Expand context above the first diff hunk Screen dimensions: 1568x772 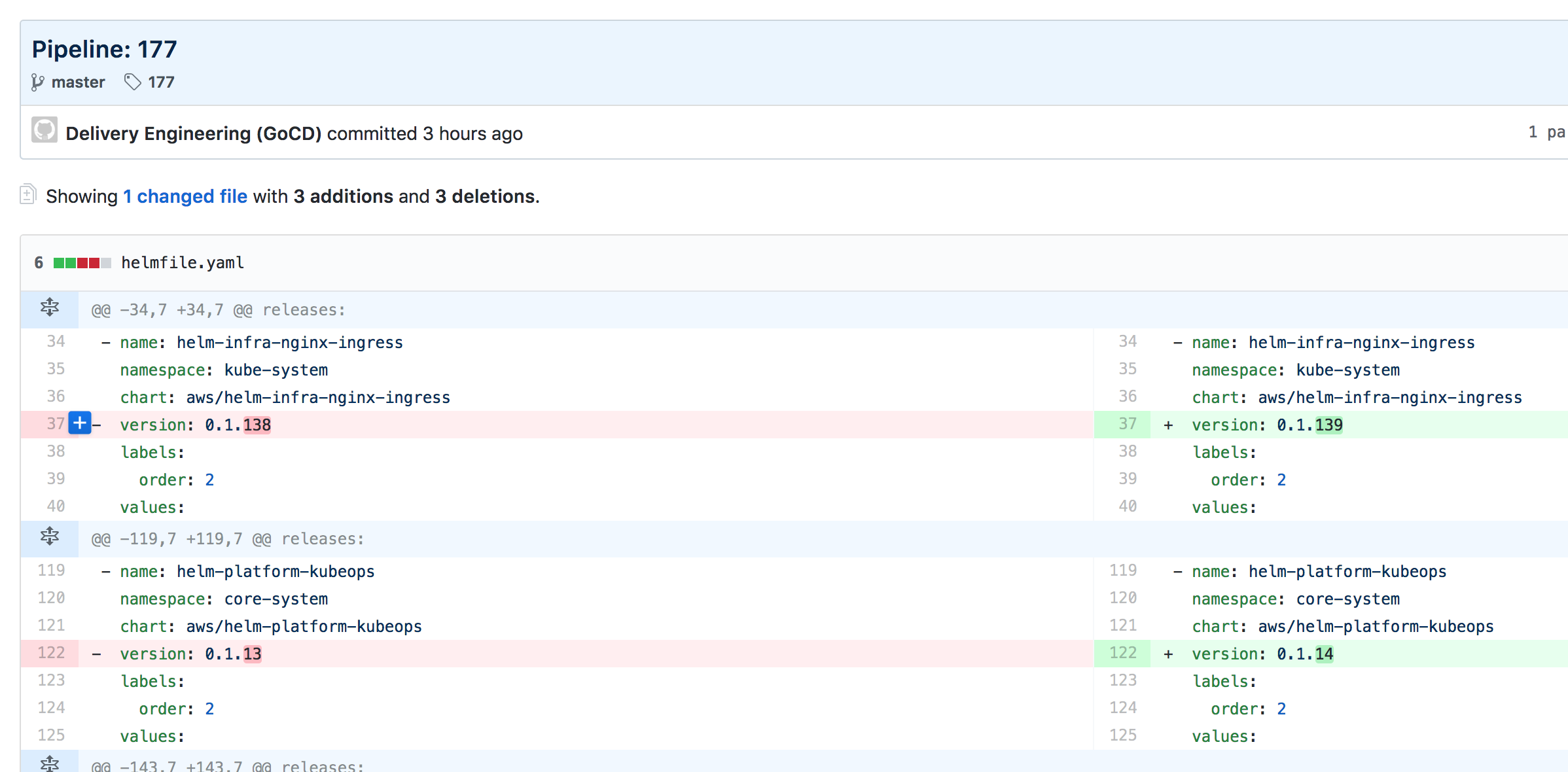[x=49, y=307]
